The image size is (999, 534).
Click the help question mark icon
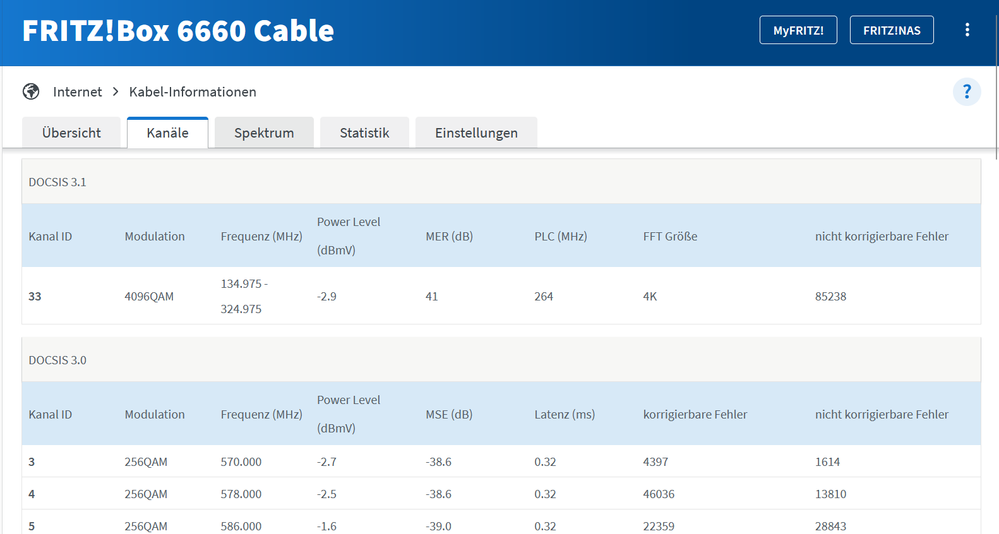(x=966, y=93)
